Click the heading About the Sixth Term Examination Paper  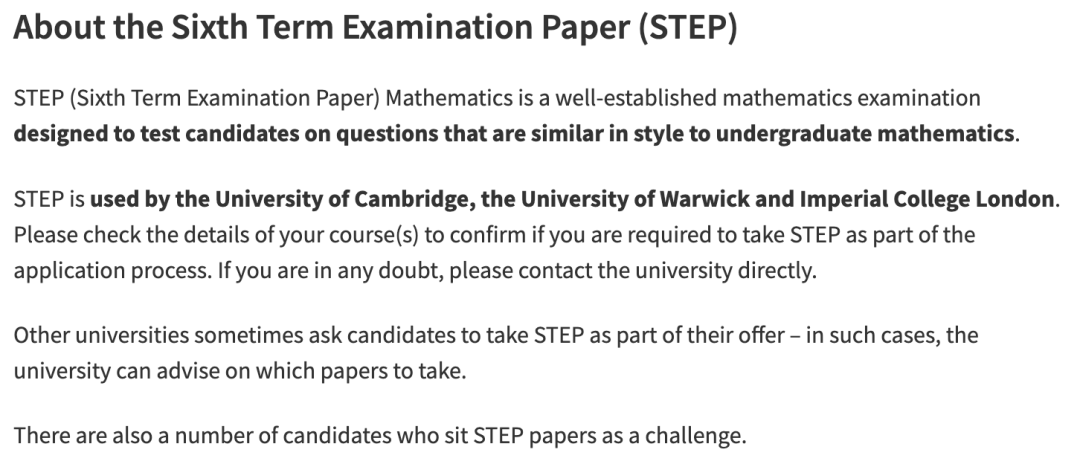(375, 28)
